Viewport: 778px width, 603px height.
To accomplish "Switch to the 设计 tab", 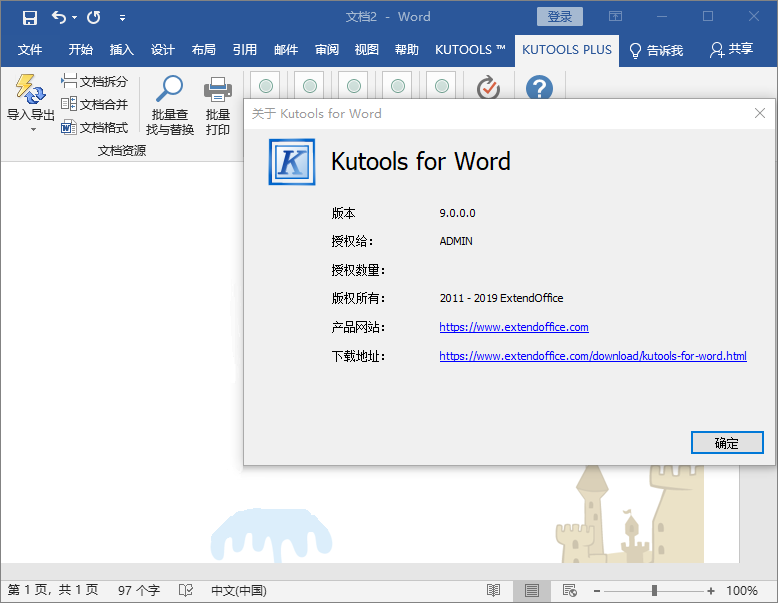I will [x=163, y=50].
